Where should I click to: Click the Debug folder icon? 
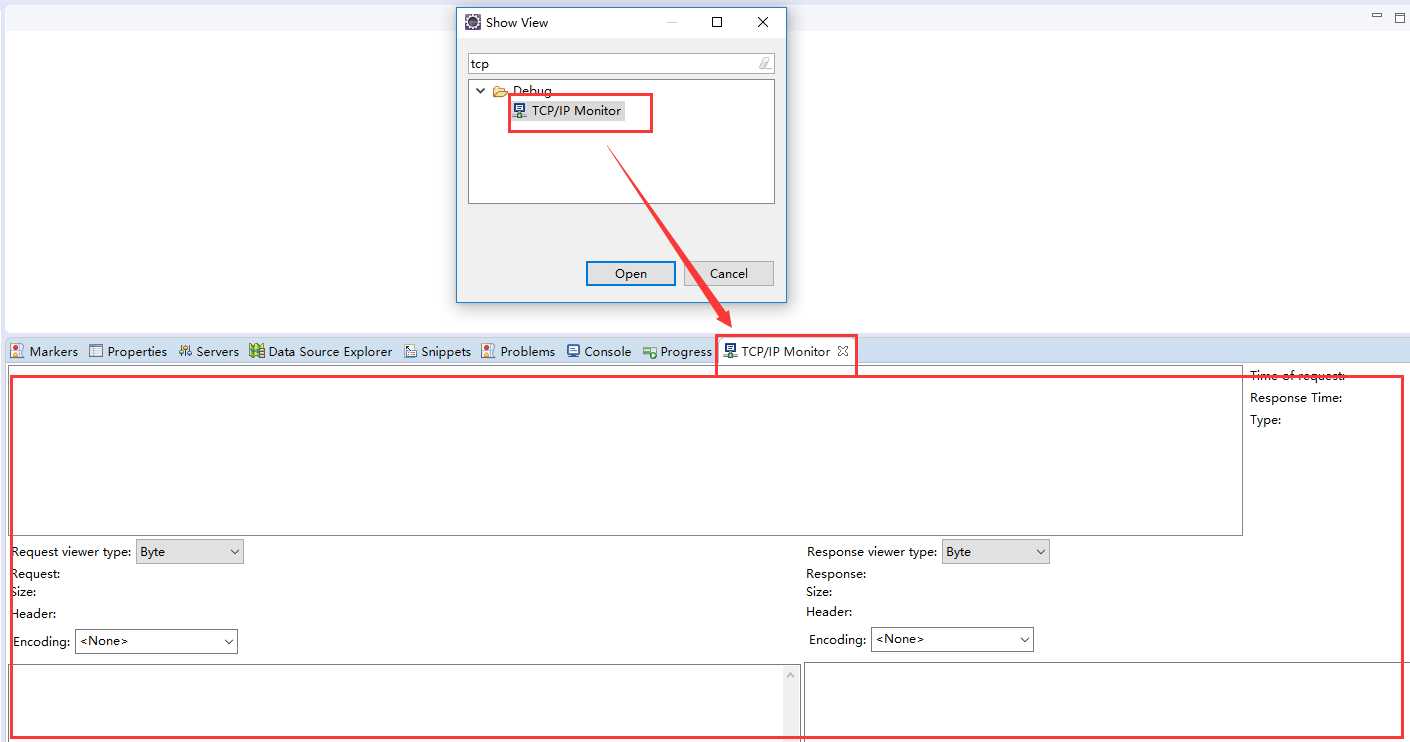tap(500, 91)
